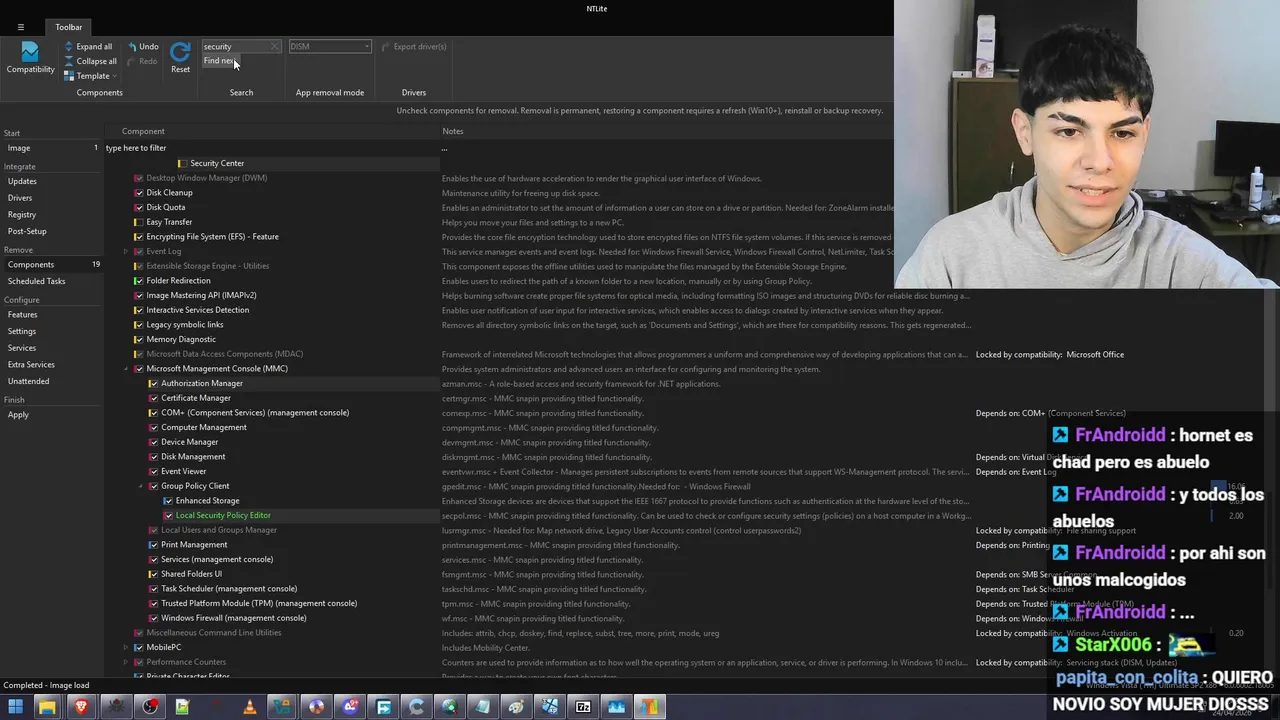Open the Features page
Image resolution: width=1280 pixels, height=720 pixels.
pyautogui.click(x=22, y=314)
